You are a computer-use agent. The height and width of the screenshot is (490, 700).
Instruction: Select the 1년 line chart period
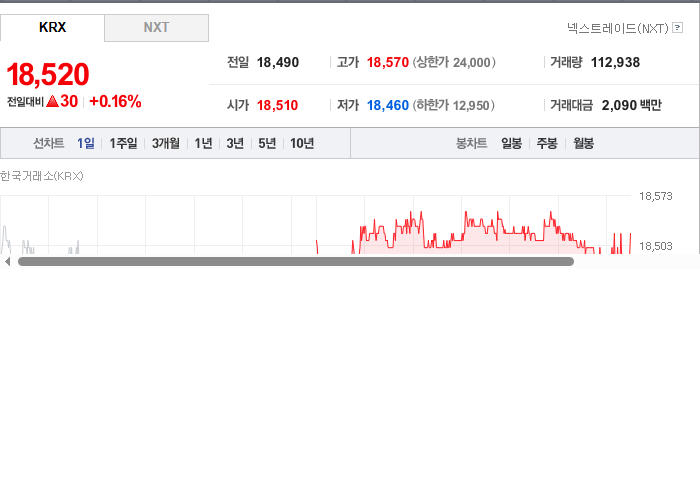(203, 143)
